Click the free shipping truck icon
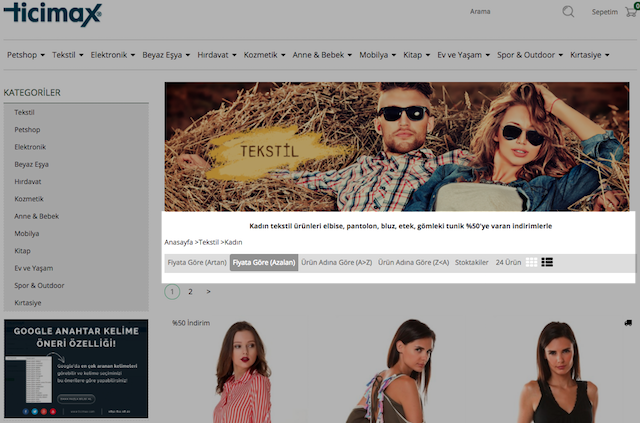 (627, 322)
